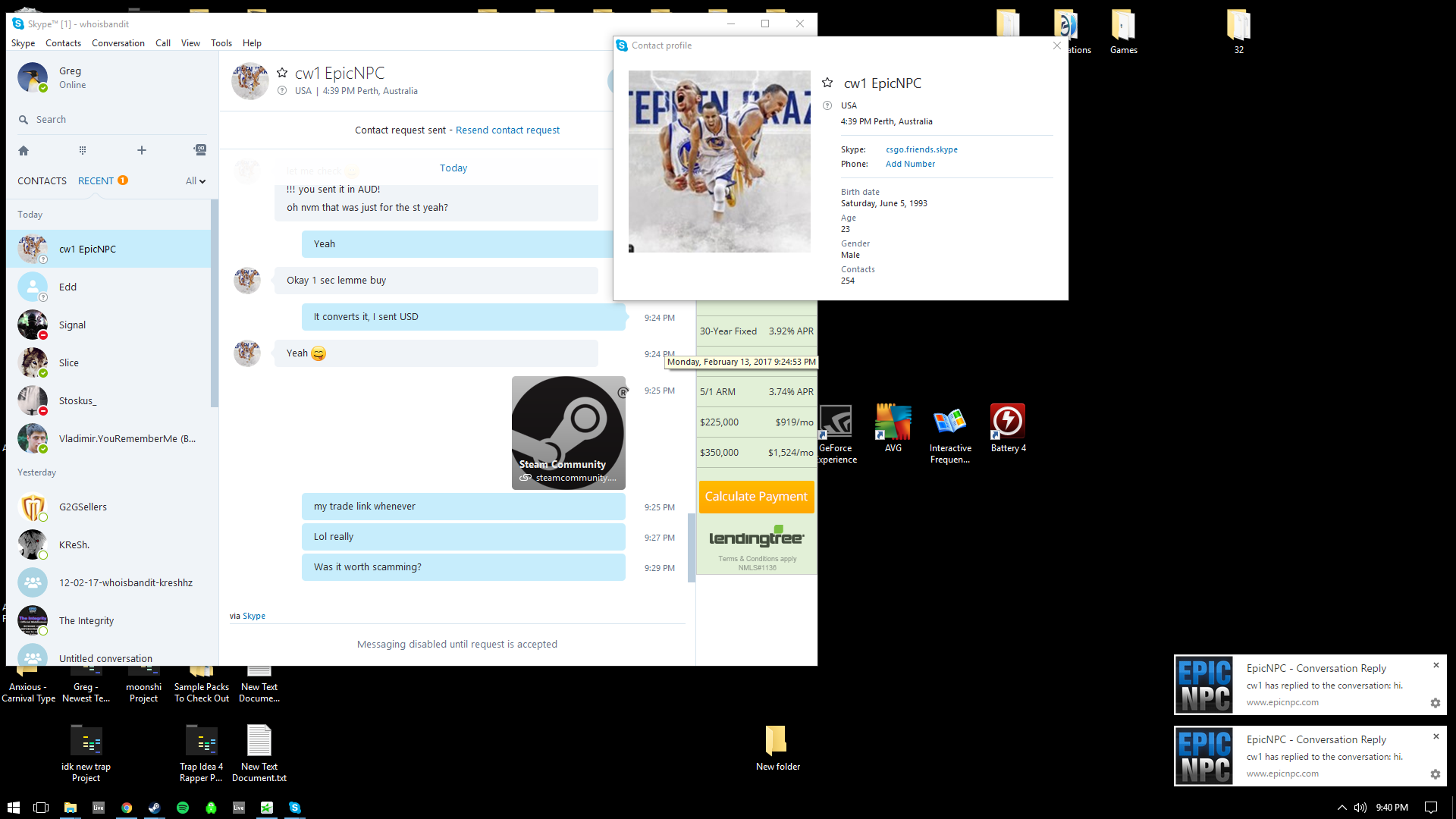Image resolution: width=1456 pixels, height=819 pixels.
Task: Close the Contact profile window
Action: [1057, 45]
